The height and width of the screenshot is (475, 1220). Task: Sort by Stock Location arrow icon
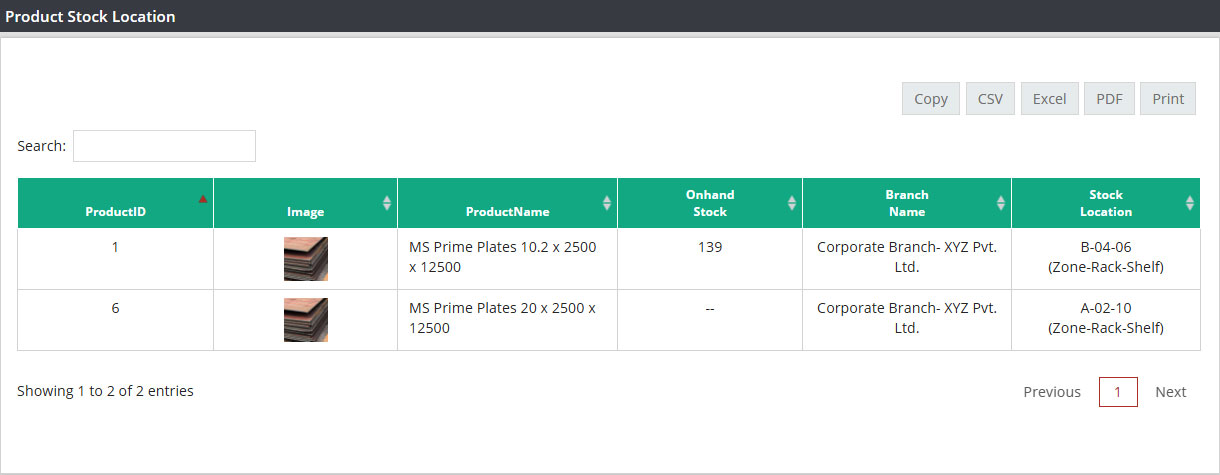[x=1190, y=203]
